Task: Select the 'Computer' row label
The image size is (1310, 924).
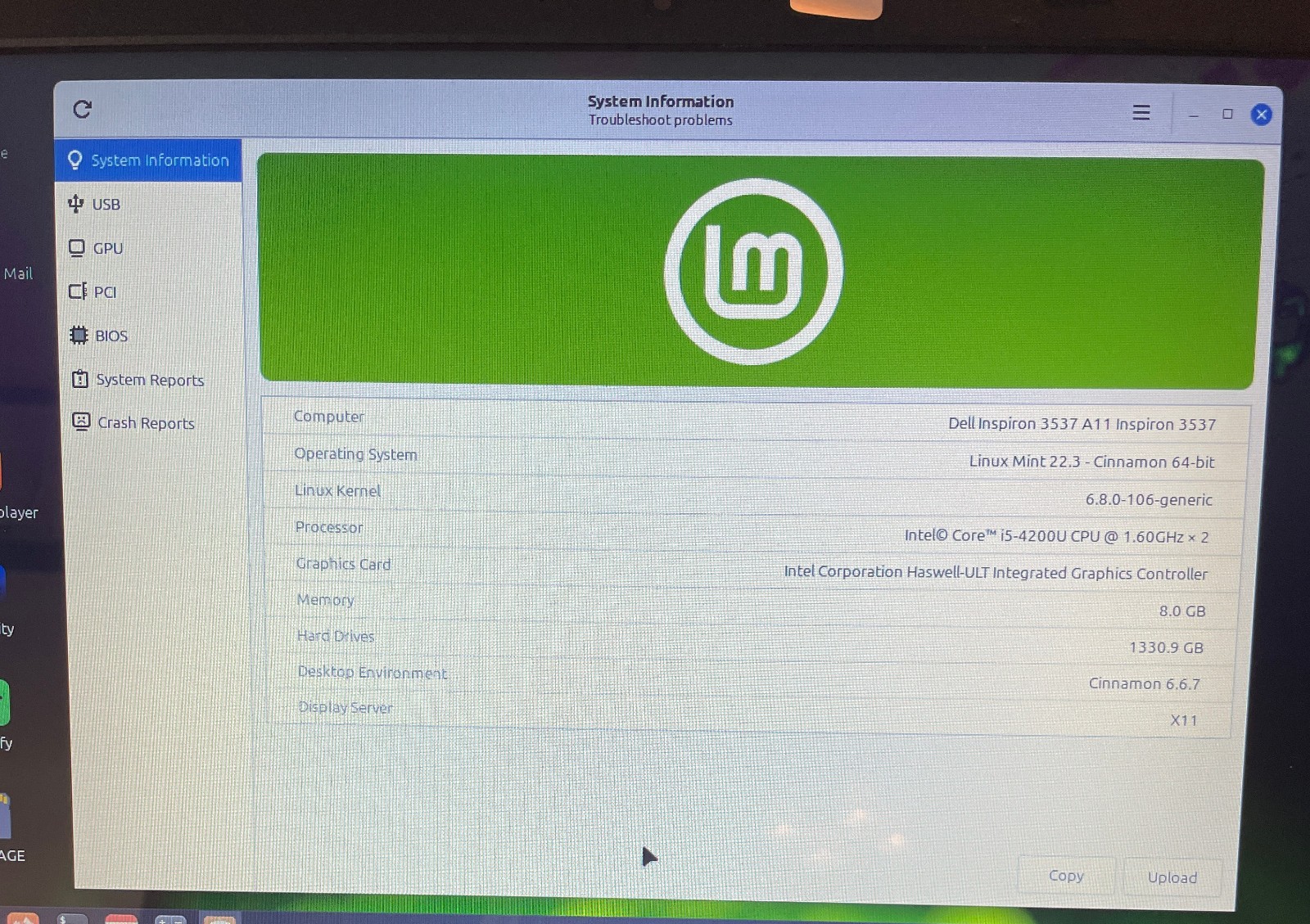Action: tap(328, 417)
